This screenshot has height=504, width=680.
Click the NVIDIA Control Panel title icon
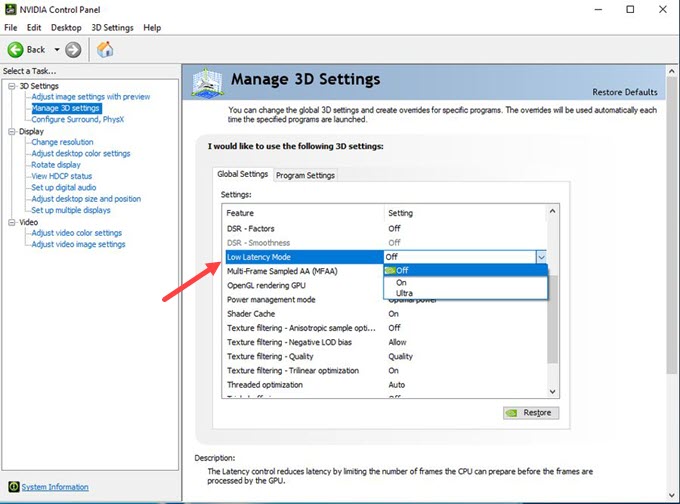pyautogui.click(x=10, y=9)
